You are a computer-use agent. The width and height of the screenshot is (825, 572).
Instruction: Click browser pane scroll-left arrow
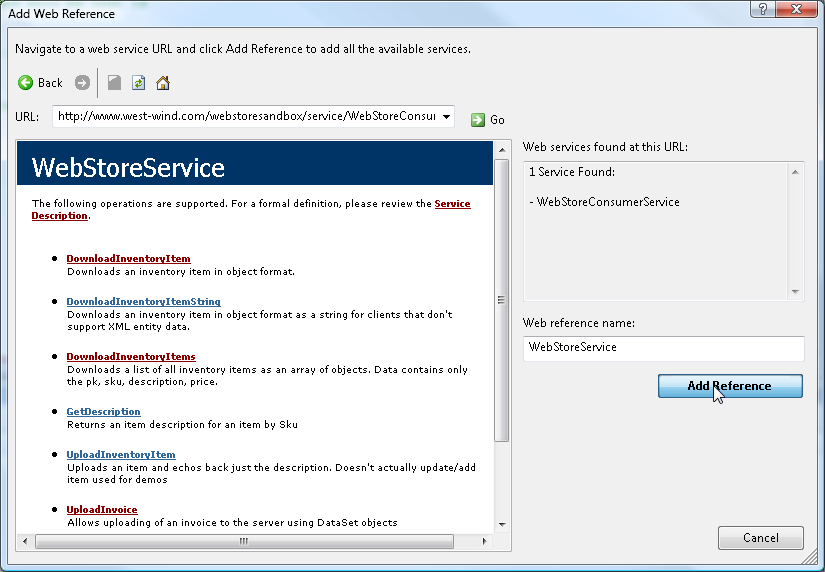25,541
